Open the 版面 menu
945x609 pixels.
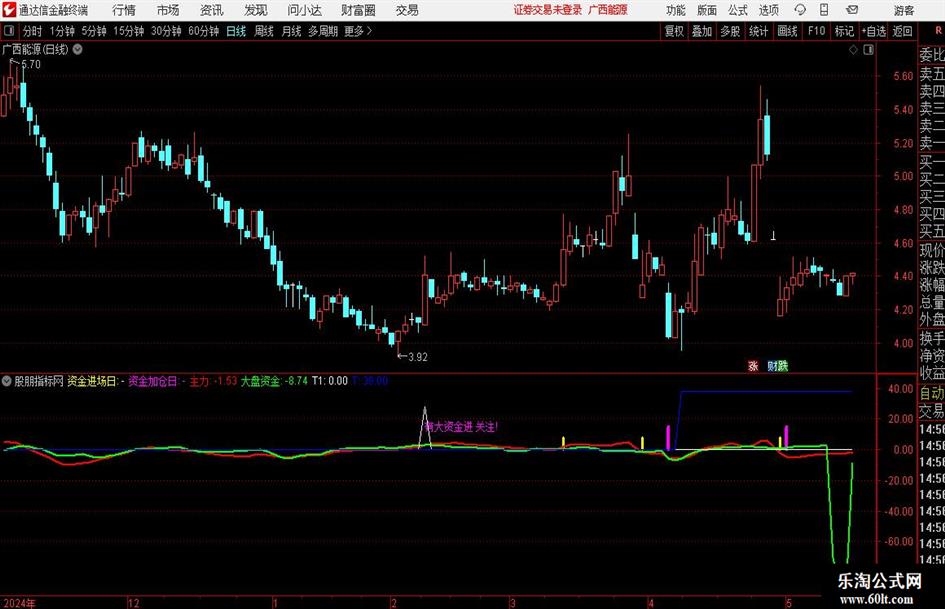[707, 10]
